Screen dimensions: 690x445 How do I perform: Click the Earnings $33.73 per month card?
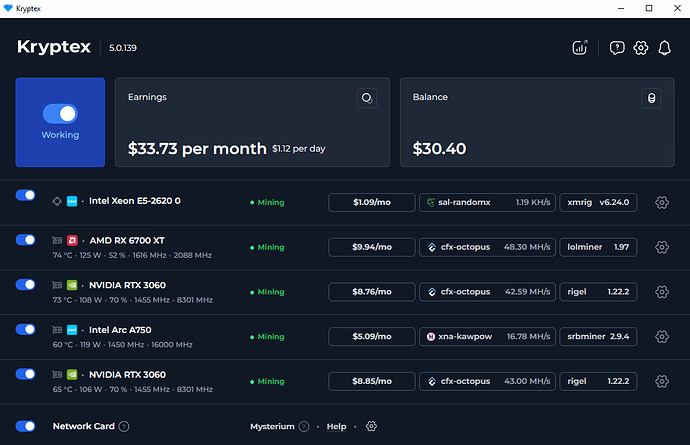252,122
